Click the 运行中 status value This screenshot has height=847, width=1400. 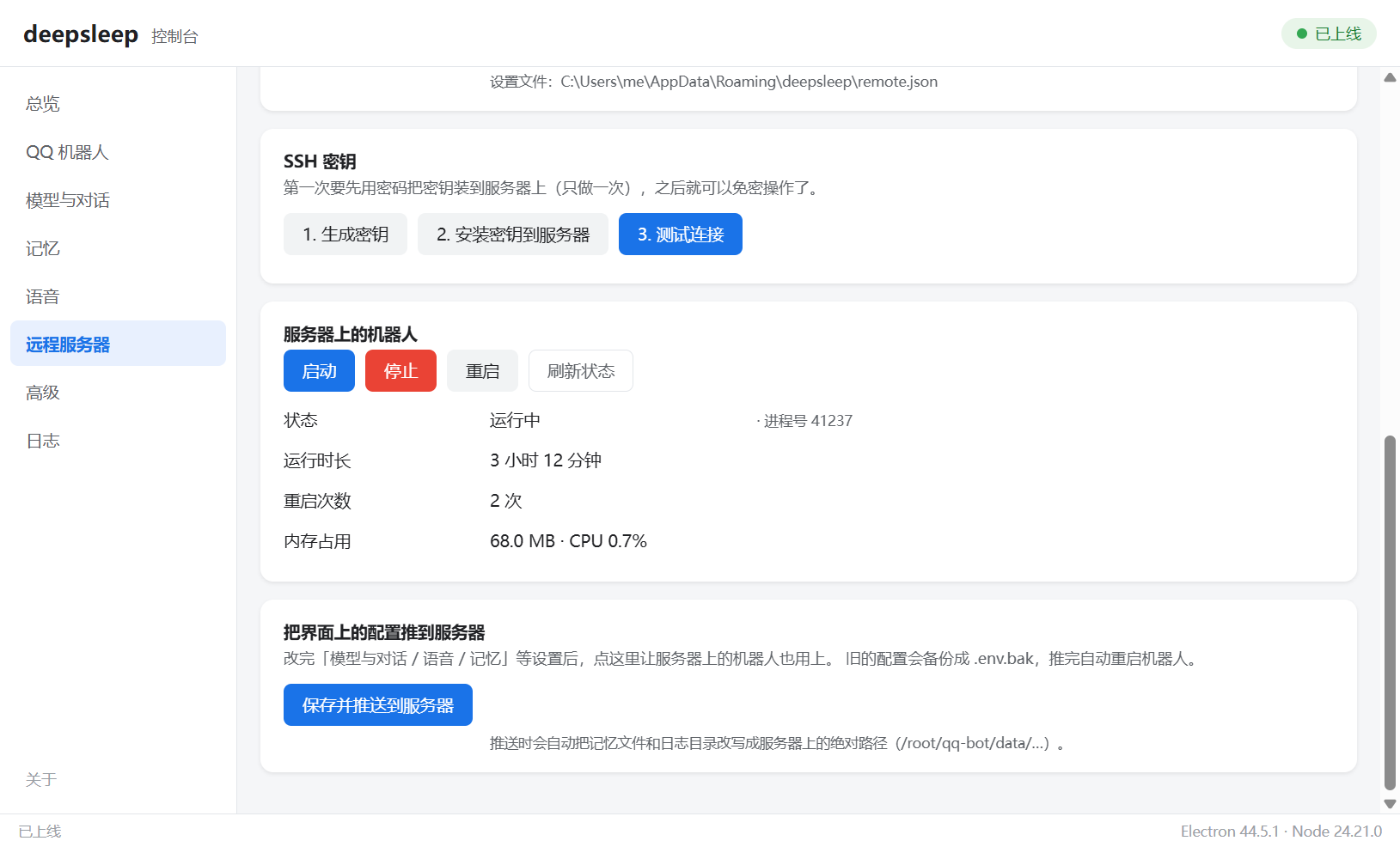515,420
